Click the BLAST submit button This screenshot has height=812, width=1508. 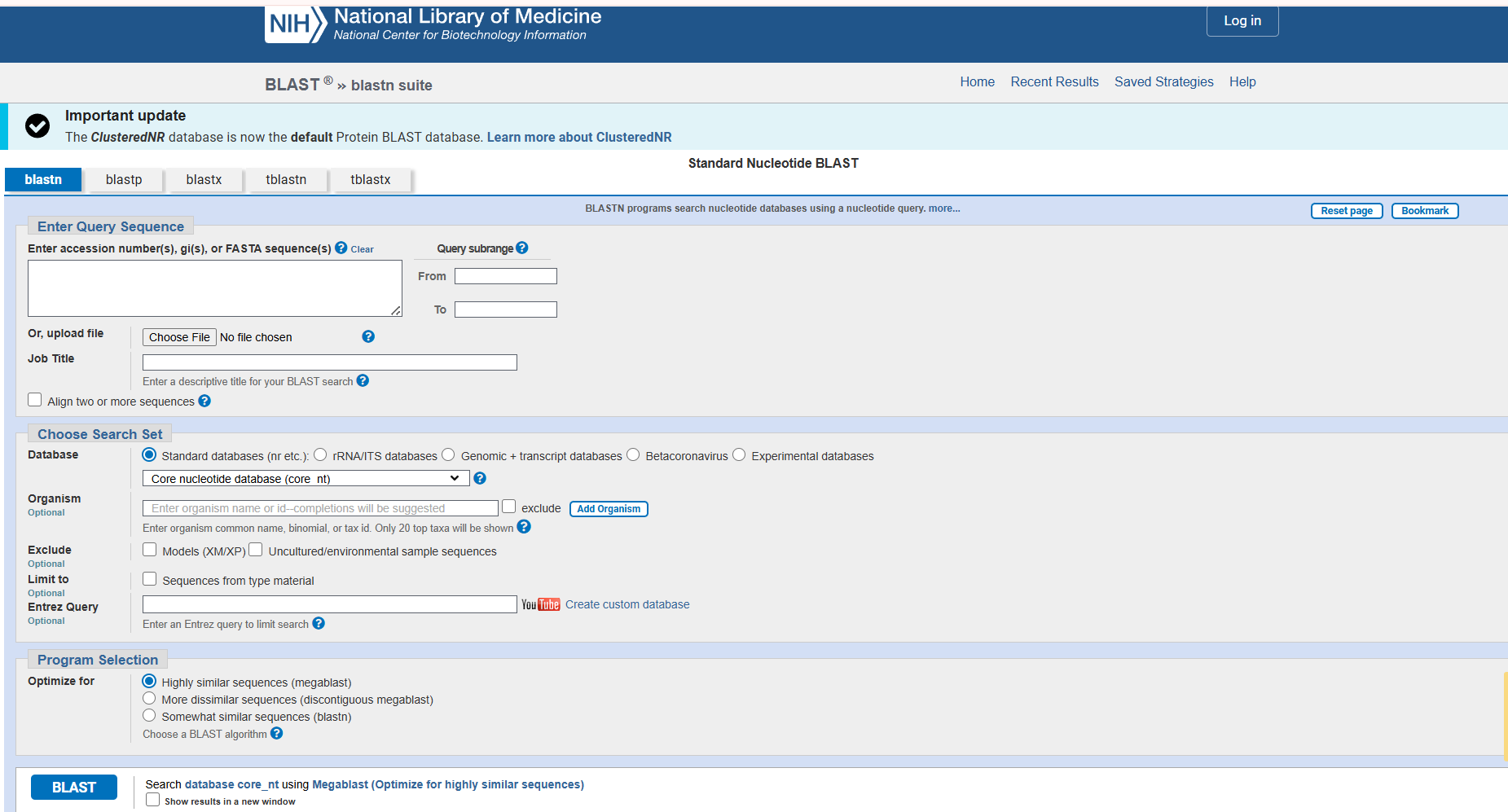tap(74, 788)
